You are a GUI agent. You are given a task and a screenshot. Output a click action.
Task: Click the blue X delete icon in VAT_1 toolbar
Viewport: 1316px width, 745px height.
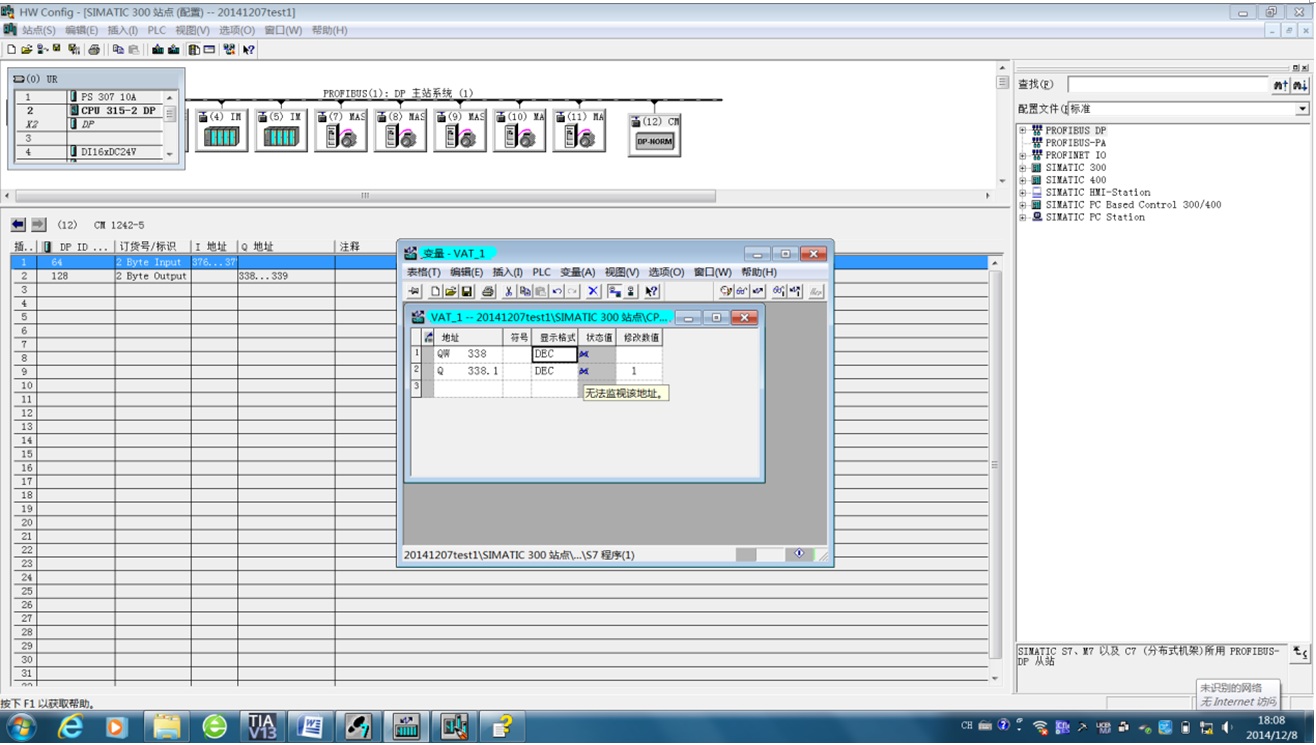(593, 291)
